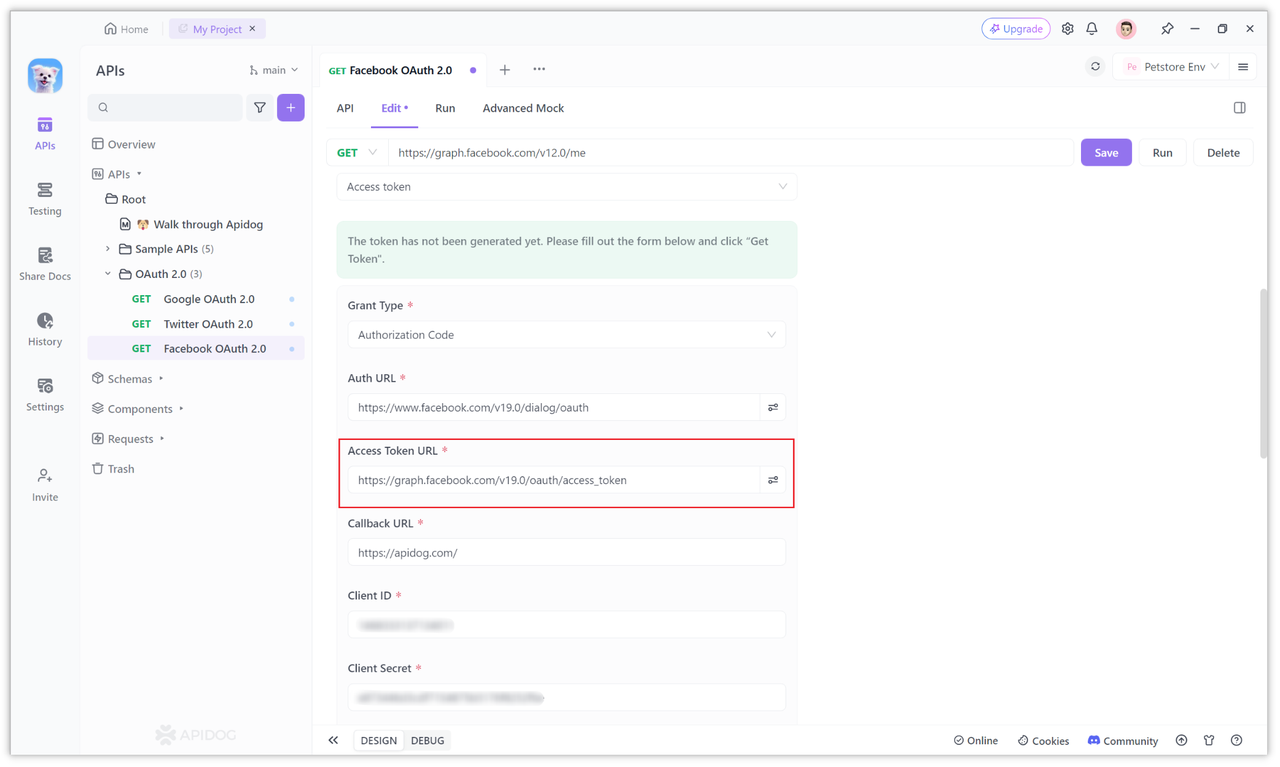Click the Online status indicator

pos(976,741)
